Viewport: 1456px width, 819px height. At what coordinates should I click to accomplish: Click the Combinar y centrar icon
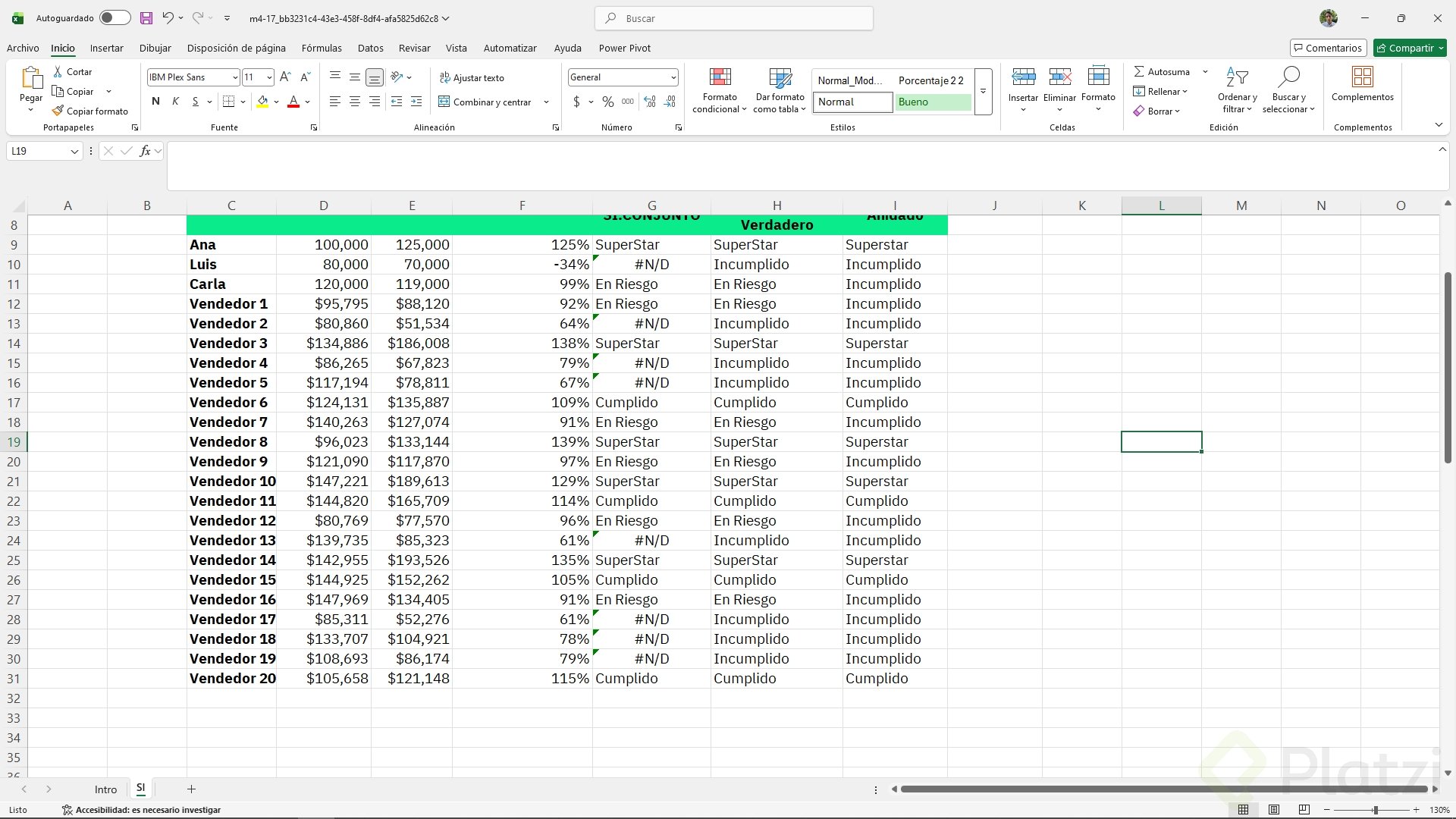(444, 102)
